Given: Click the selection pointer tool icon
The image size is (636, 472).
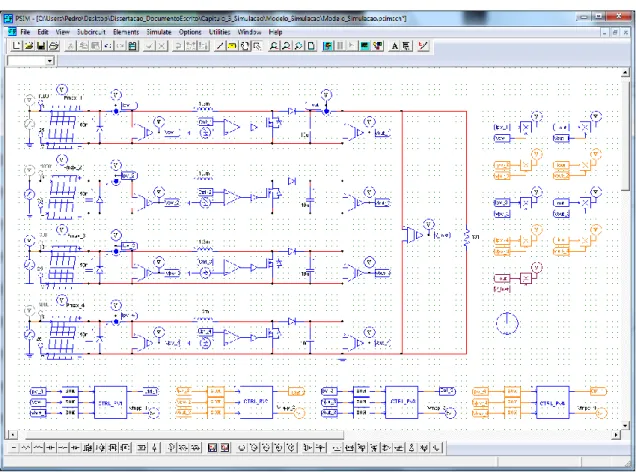Looking at the screenshot, I should click(257, 46).
